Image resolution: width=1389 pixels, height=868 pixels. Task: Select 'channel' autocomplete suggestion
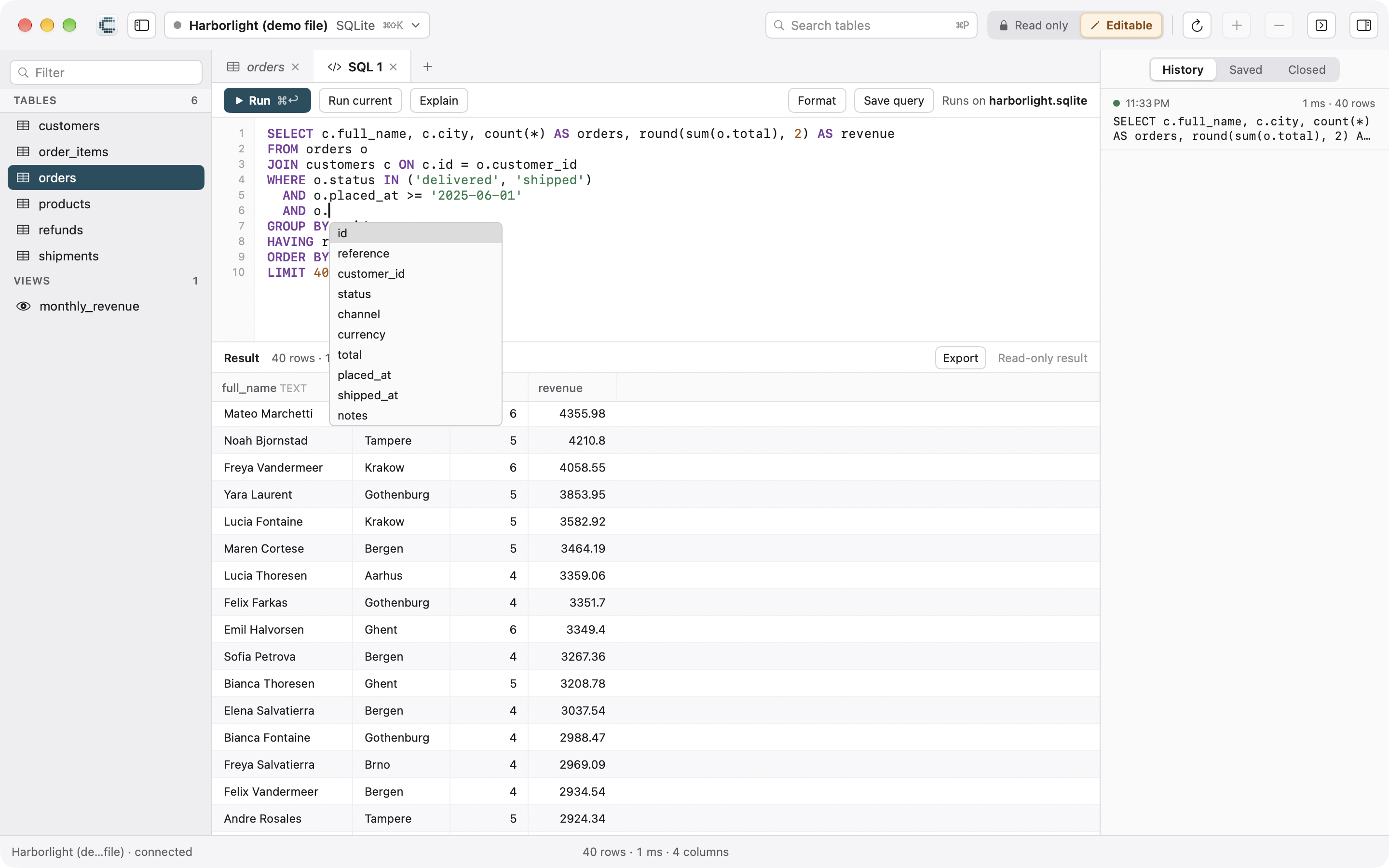click(416, 314)
